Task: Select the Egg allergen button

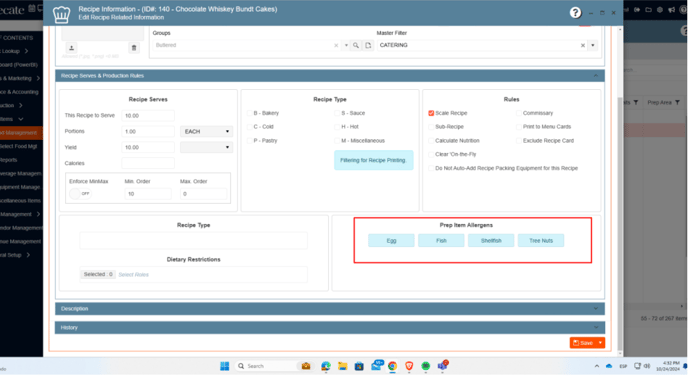Action: [391, 240]
